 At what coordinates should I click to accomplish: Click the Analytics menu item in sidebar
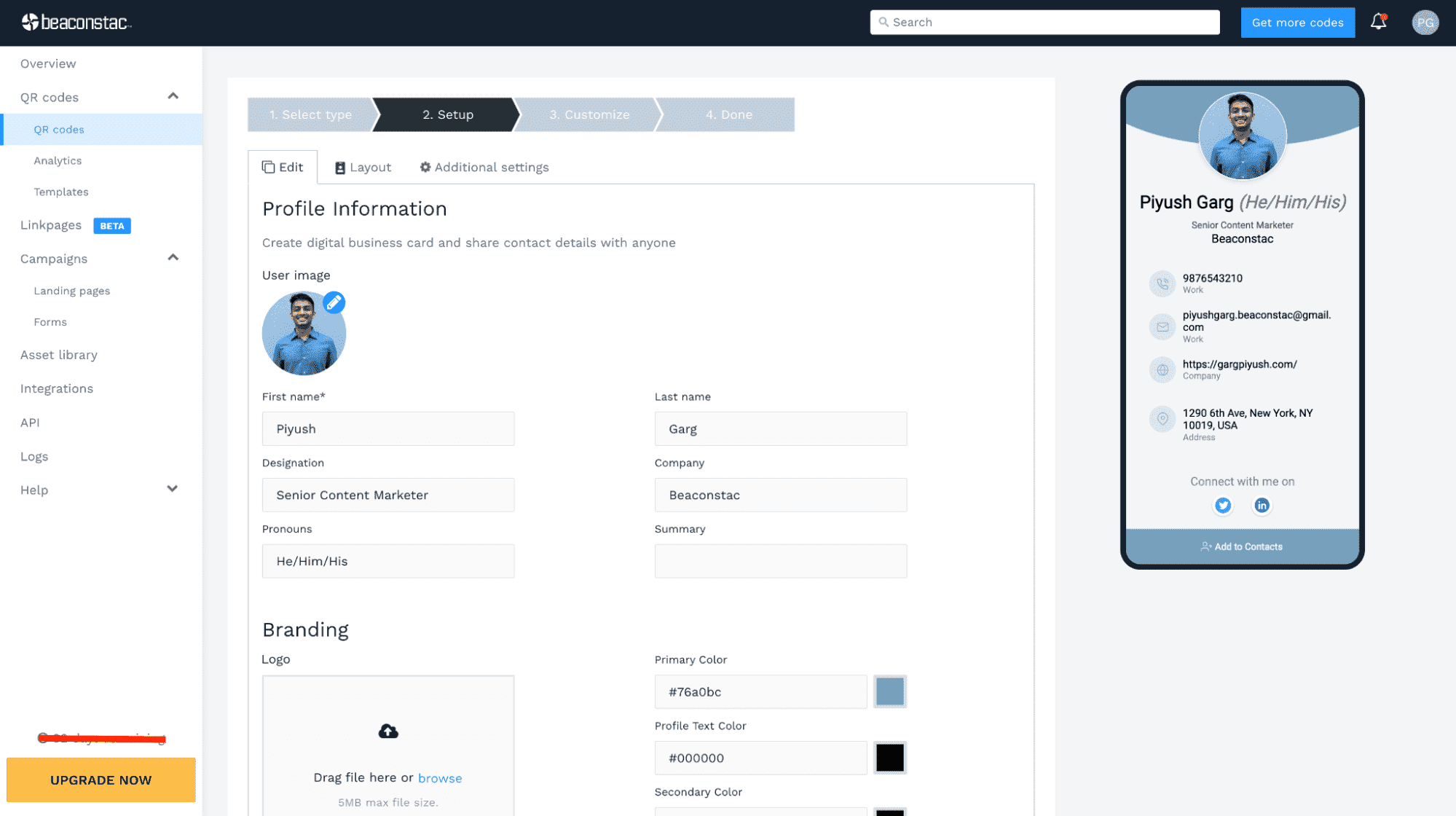tap(58, 160)
